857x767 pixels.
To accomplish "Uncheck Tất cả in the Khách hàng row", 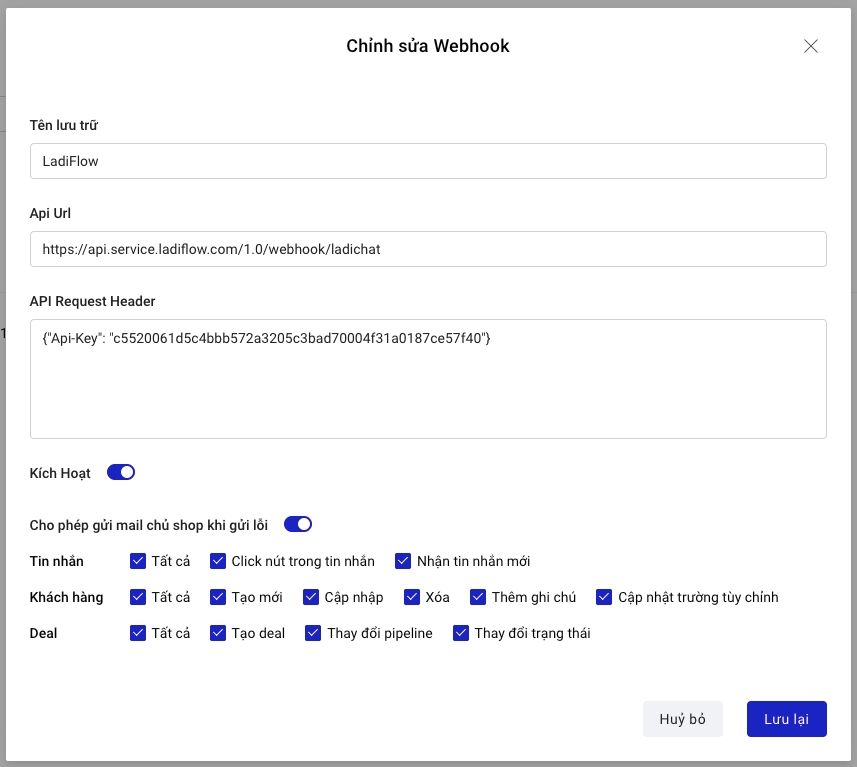I will tap(138, 597).
